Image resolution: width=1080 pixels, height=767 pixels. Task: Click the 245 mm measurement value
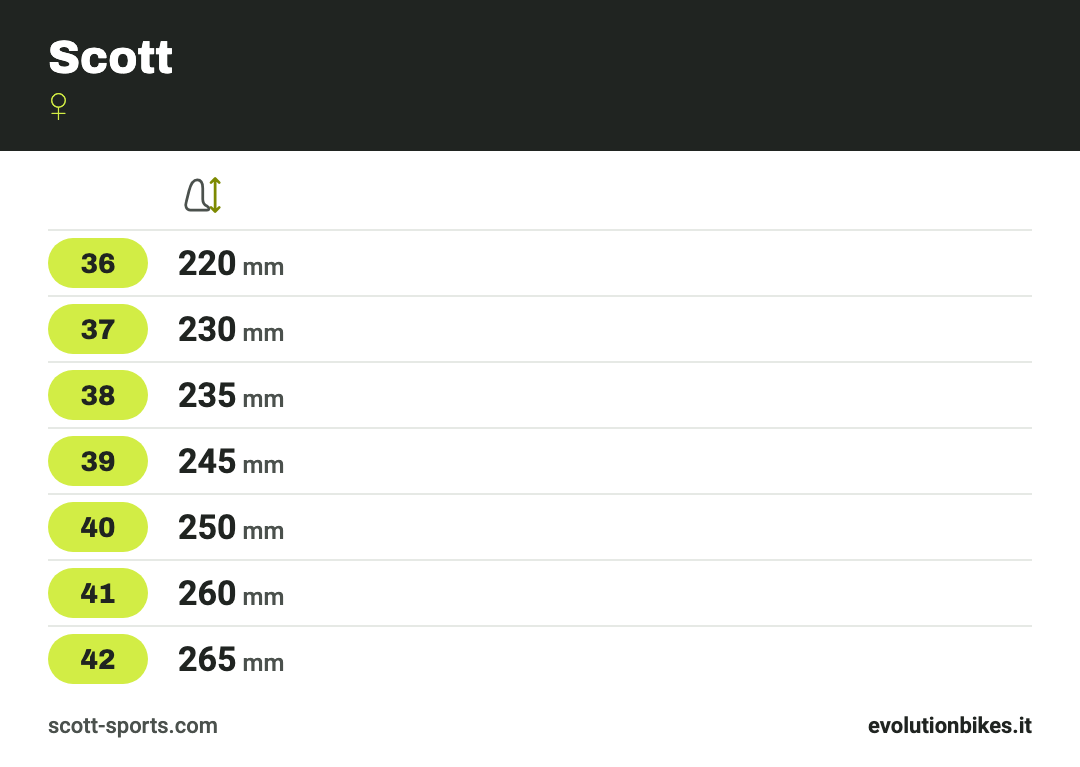[x=231, y=462]
